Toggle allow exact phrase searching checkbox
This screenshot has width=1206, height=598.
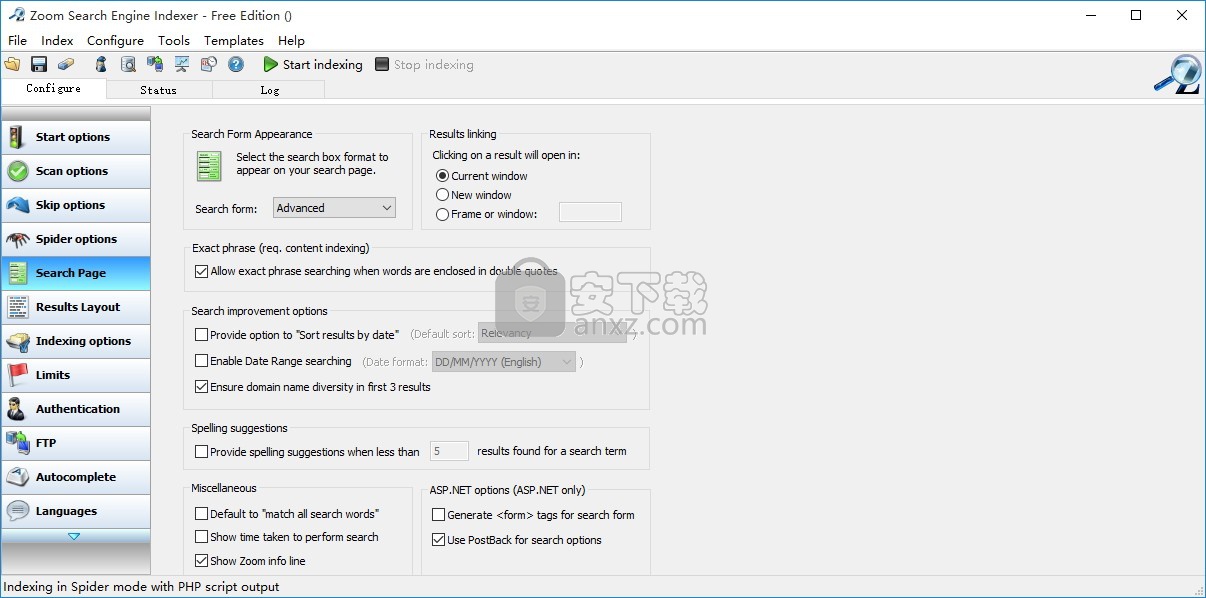(202, 271)
